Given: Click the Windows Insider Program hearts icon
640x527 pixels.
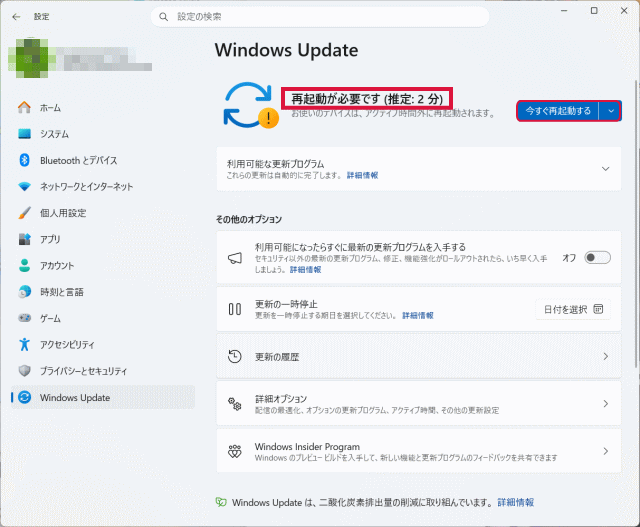Looking at the screenshot, I should (235, 451).
